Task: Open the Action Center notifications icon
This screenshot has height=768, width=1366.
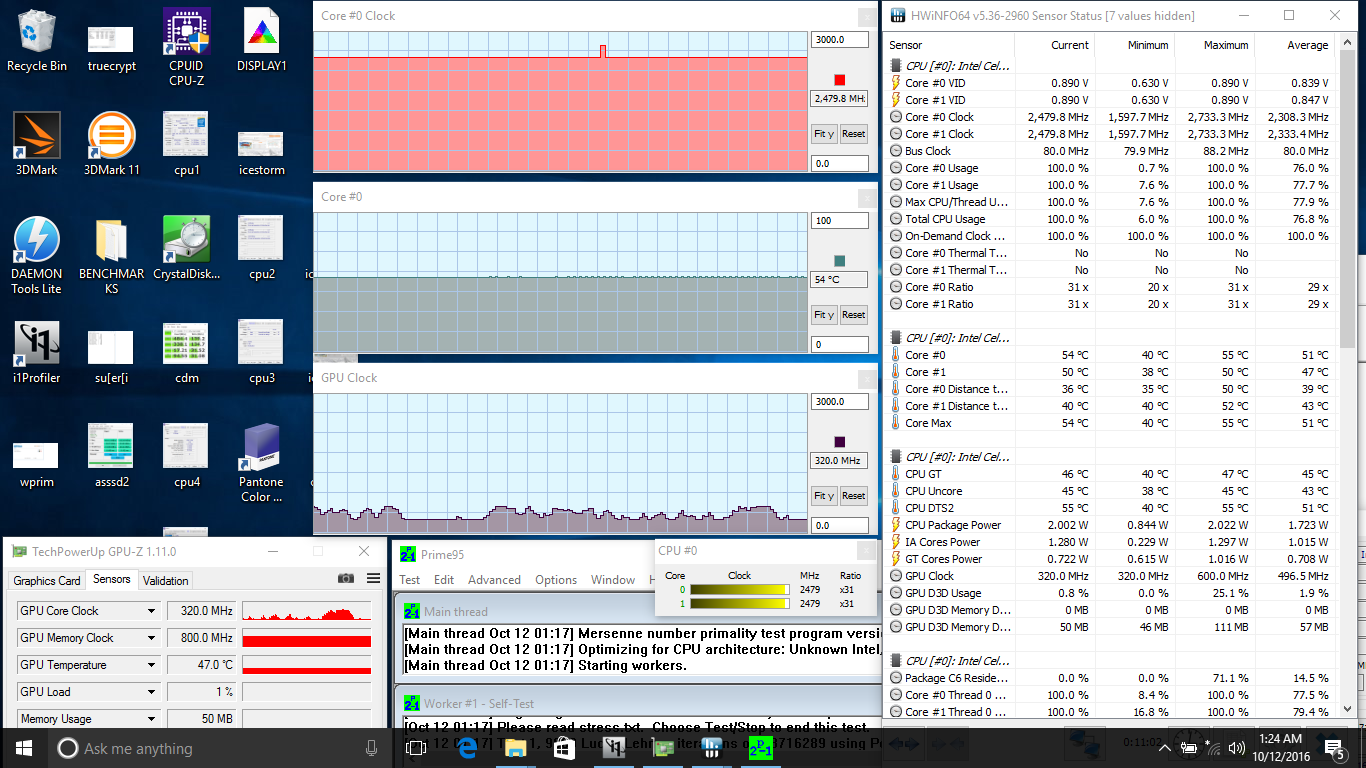Action: pos(1334,748)
